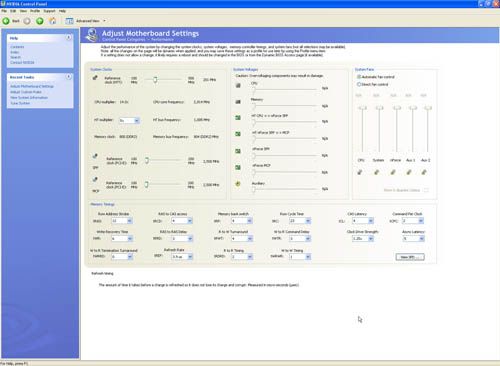Open the RAS to CAS access dropdown

coord(190,221)
